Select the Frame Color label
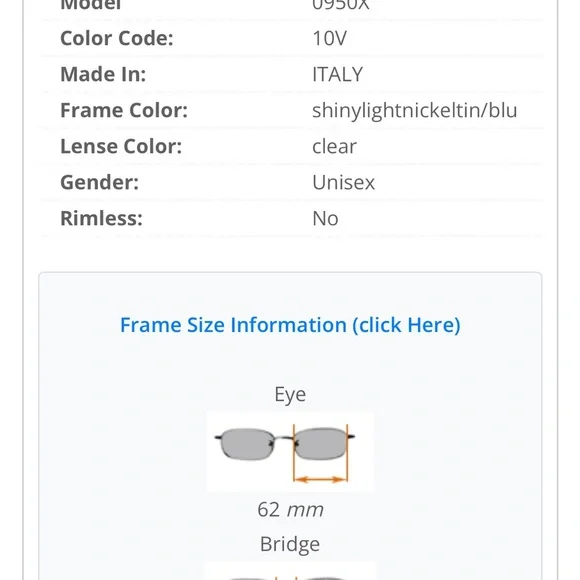Image resolution: width=580 pixels, height=580 pixels. click(x=124, y=110)
